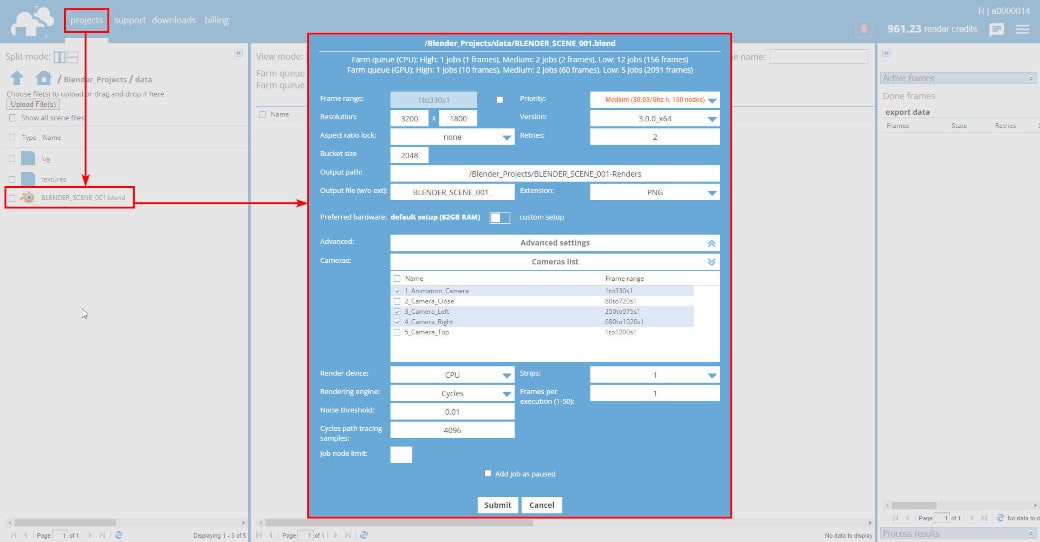Click the Resolution height field
This screenshot has height=542, width=1040.
[x=458, y=118]
